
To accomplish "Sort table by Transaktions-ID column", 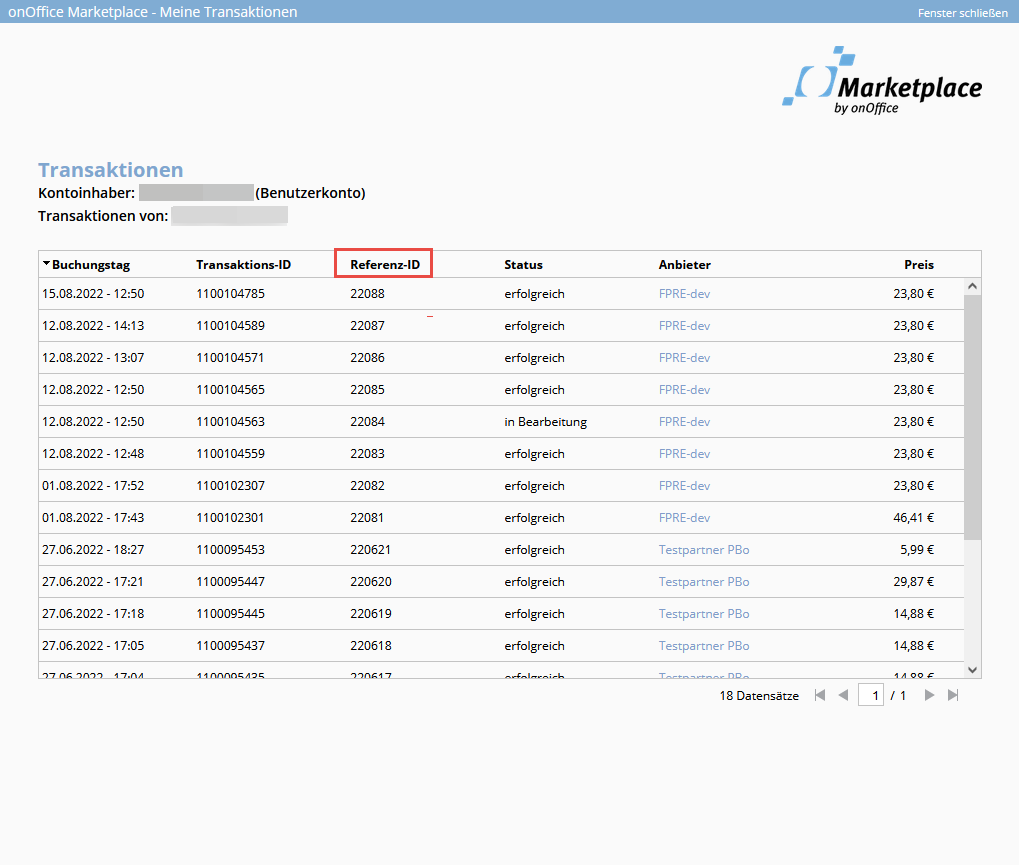I will click(243, 265).
